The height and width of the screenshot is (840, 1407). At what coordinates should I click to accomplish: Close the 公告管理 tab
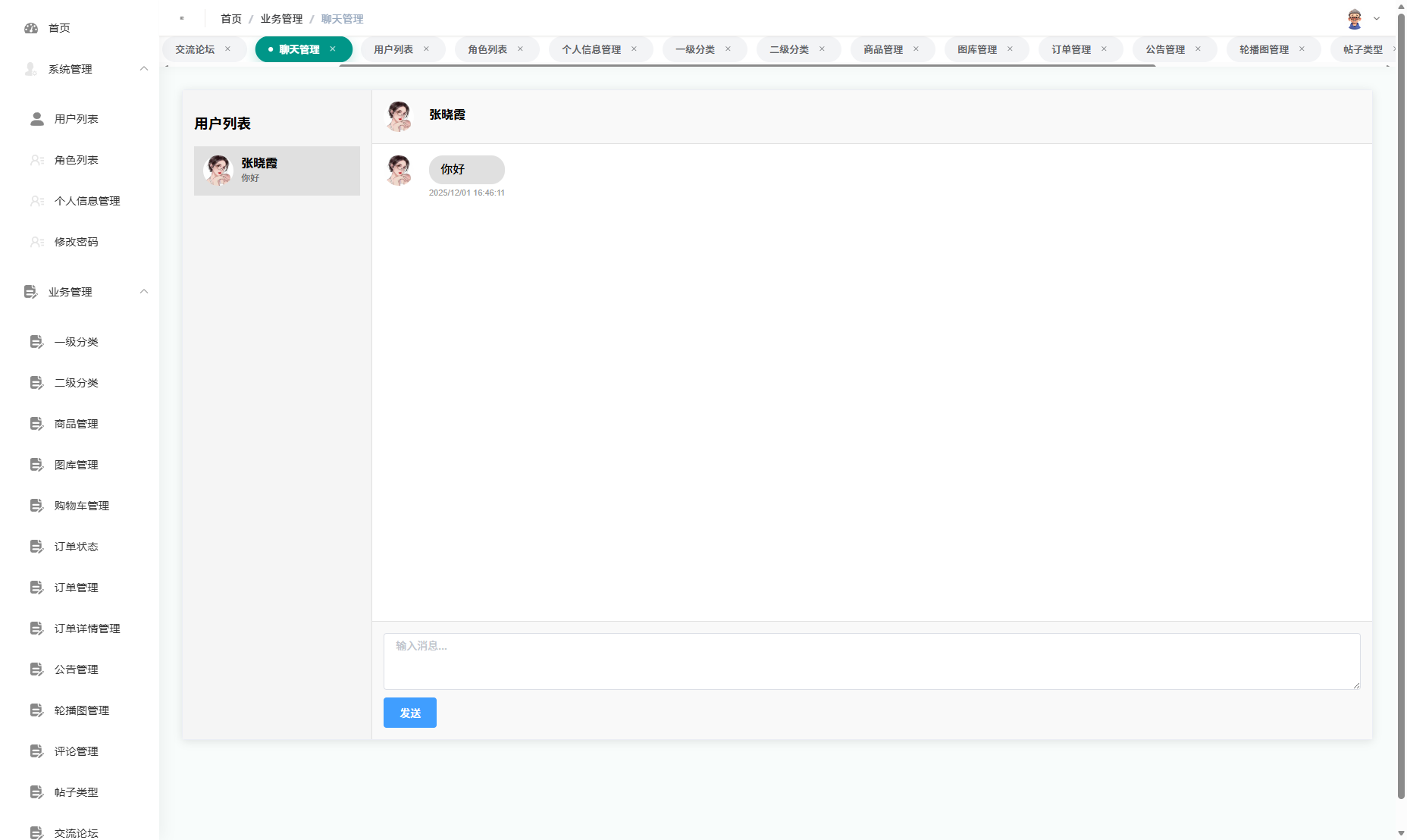tap(1198, 49)
